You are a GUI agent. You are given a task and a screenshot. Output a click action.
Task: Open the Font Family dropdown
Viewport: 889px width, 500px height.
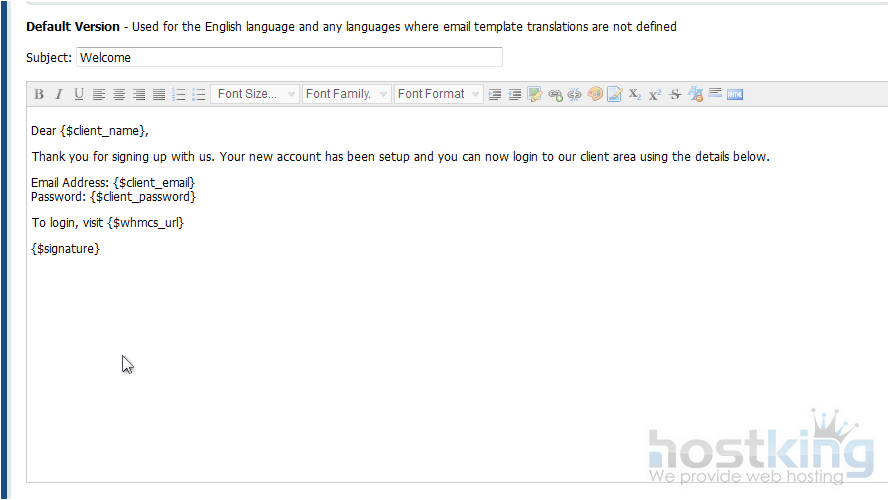click(346, 94)
